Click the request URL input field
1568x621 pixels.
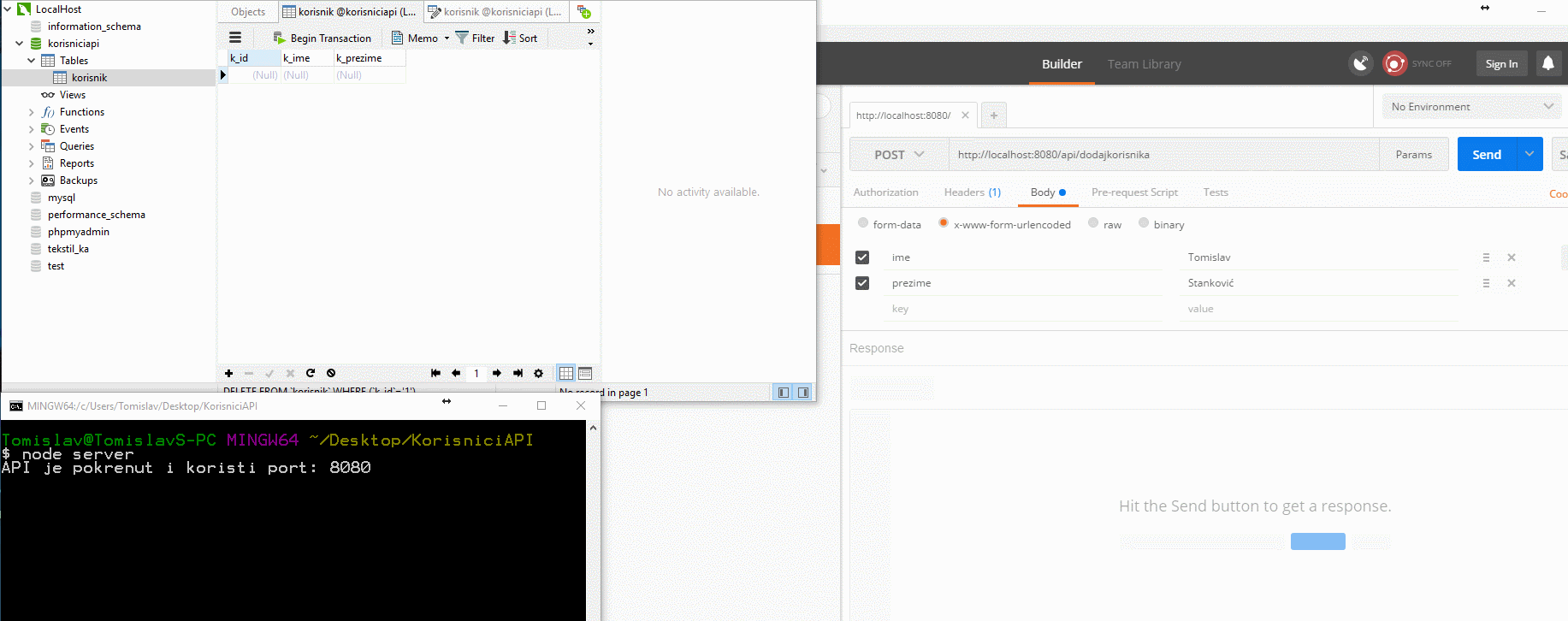click(1163, 155)
